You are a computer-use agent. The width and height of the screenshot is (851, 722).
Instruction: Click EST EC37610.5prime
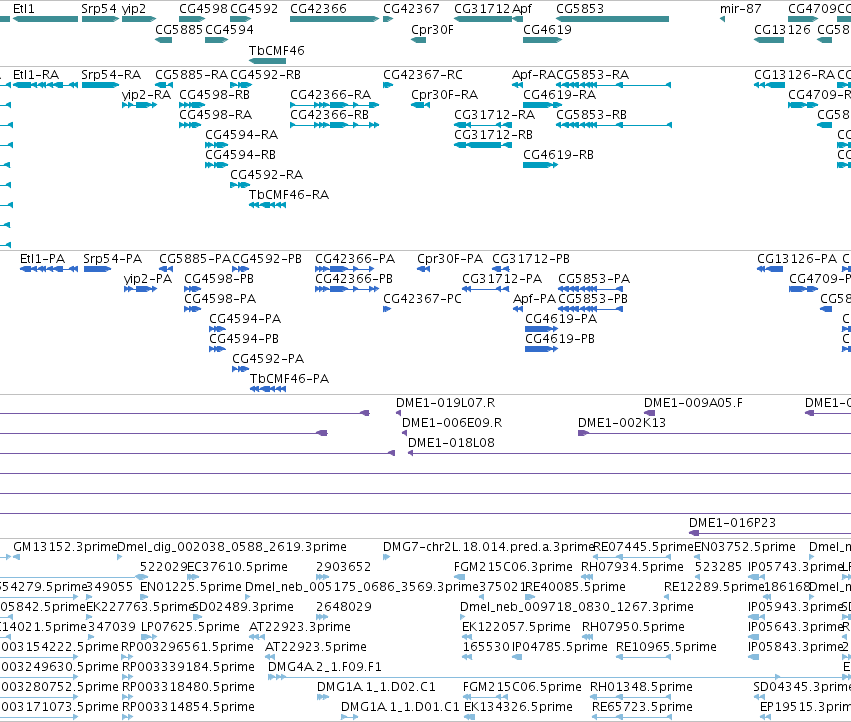193,577
